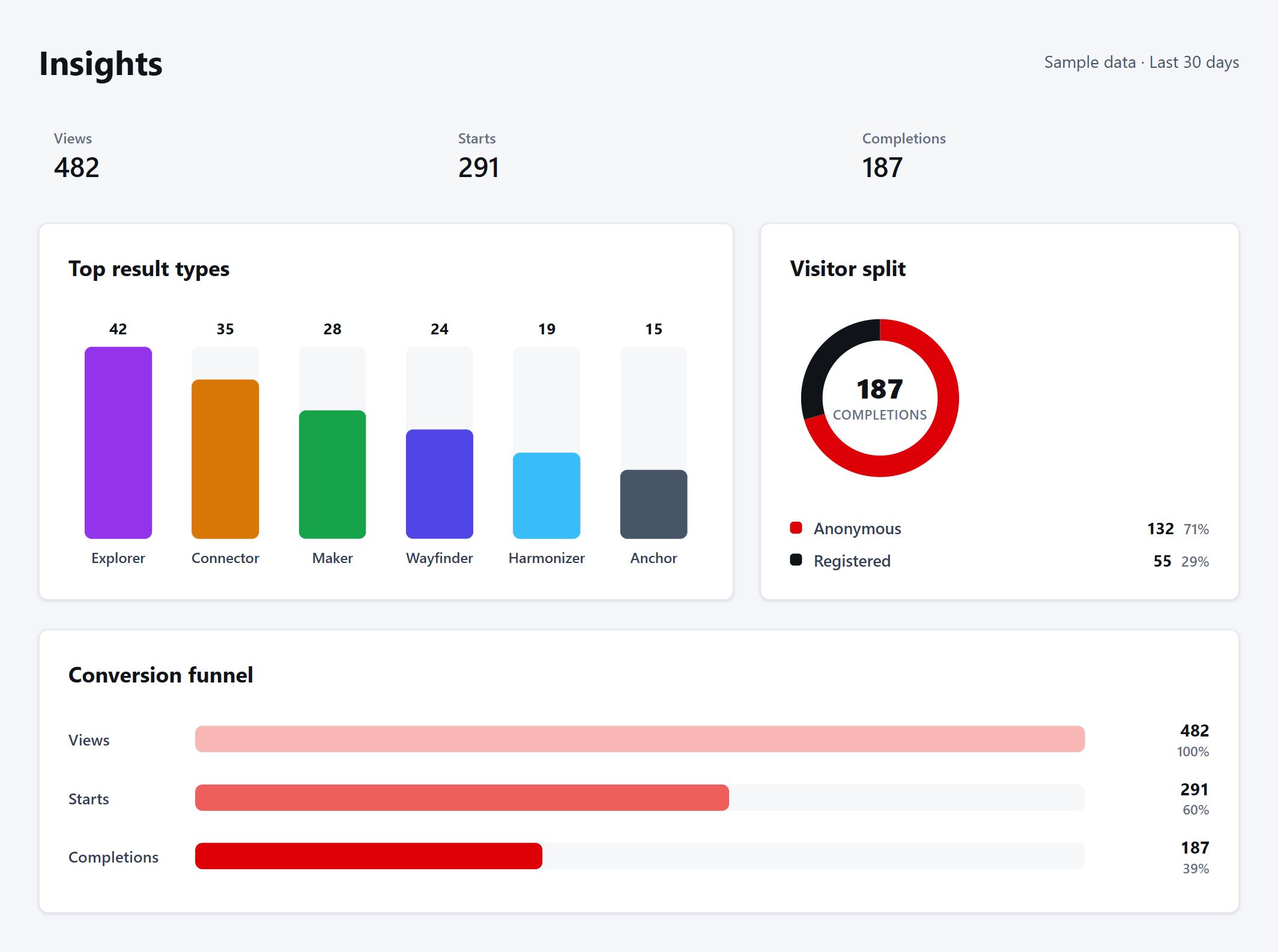Click the '29%' Registered percentage

(x=1195, y=562)
